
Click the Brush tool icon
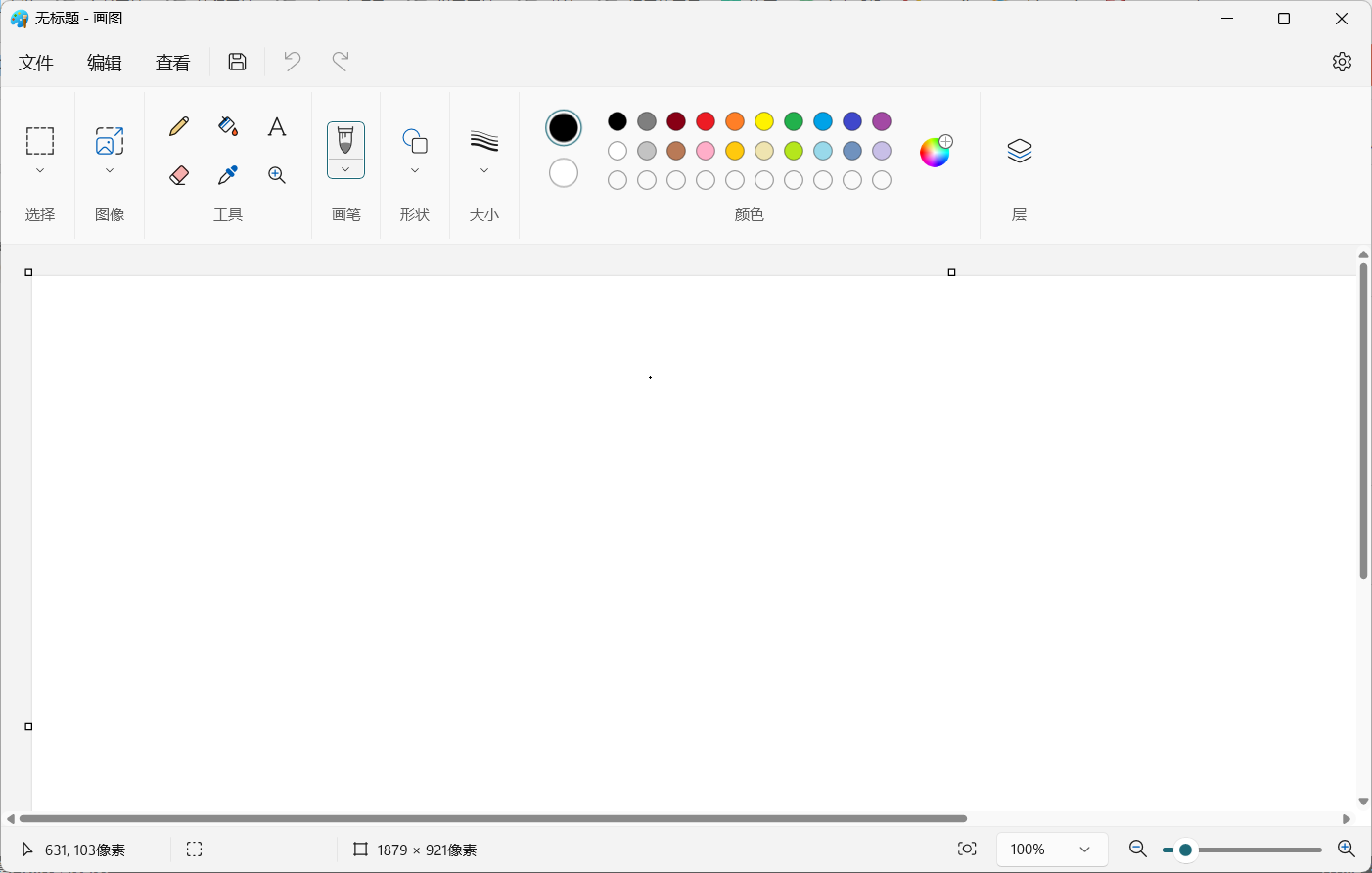tap(345, 140)
